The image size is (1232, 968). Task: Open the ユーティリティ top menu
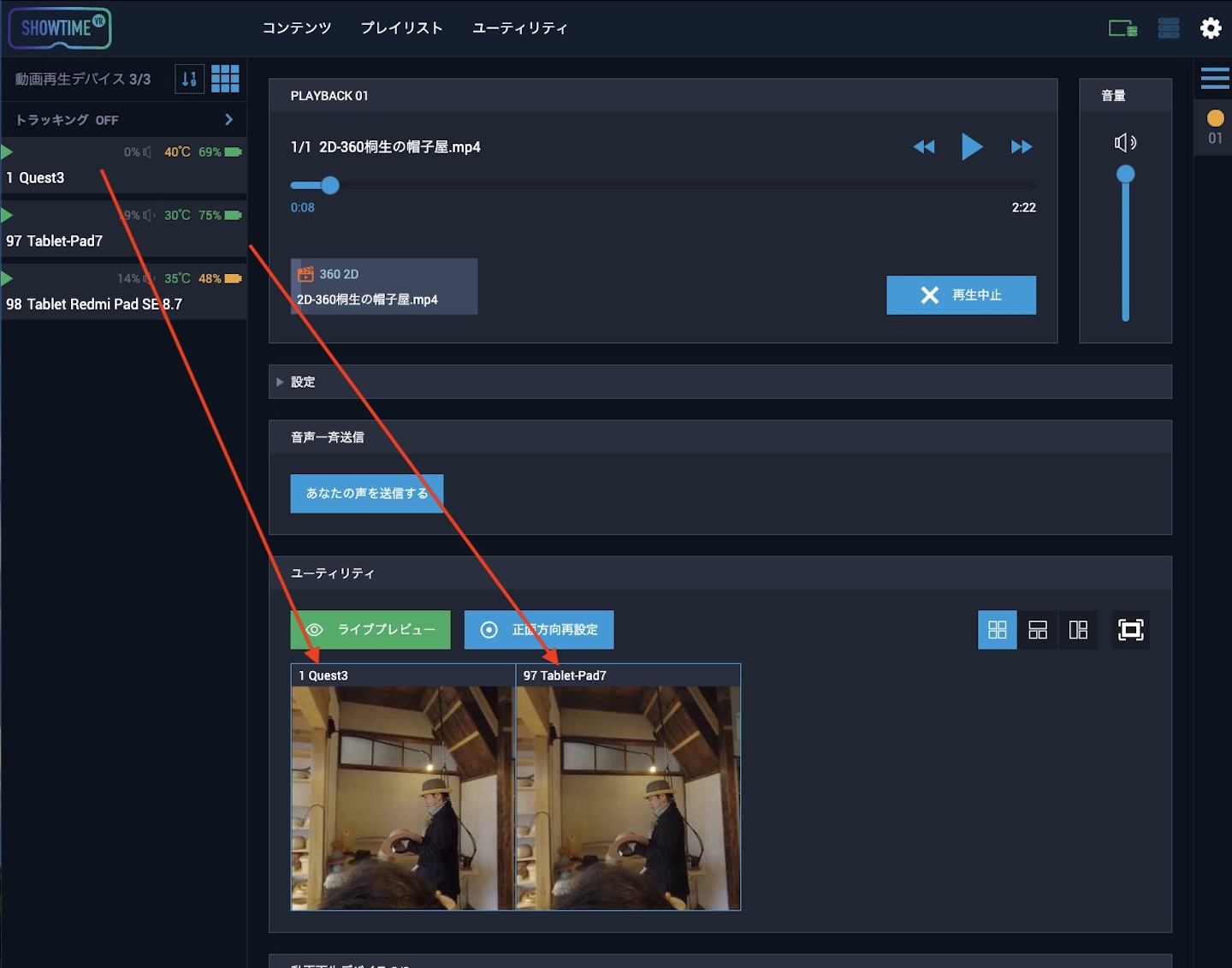[519, 28]
